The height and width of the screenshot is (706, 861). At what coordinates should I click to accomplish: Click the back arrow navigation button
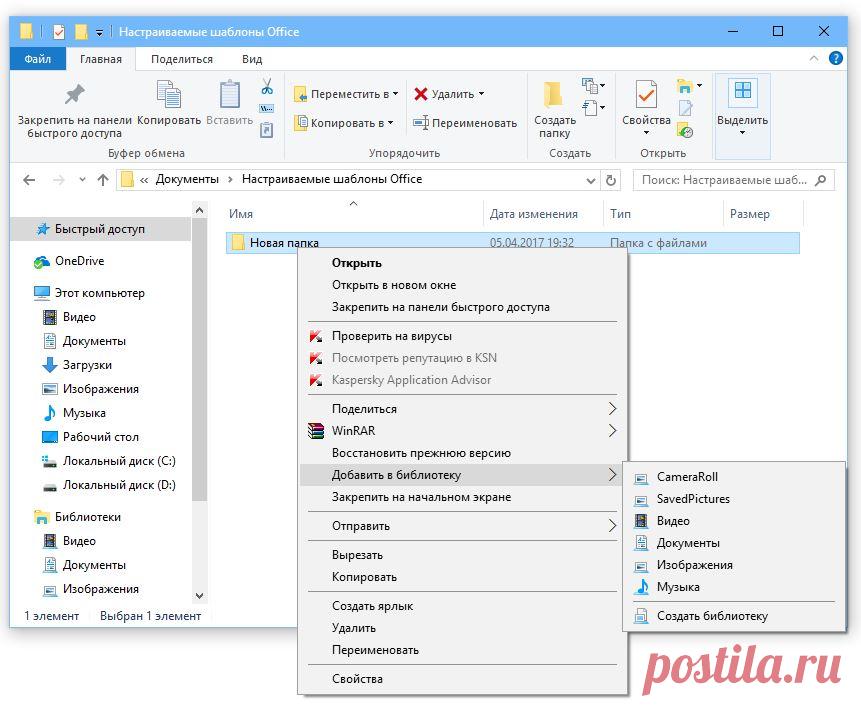coord(29,180)
